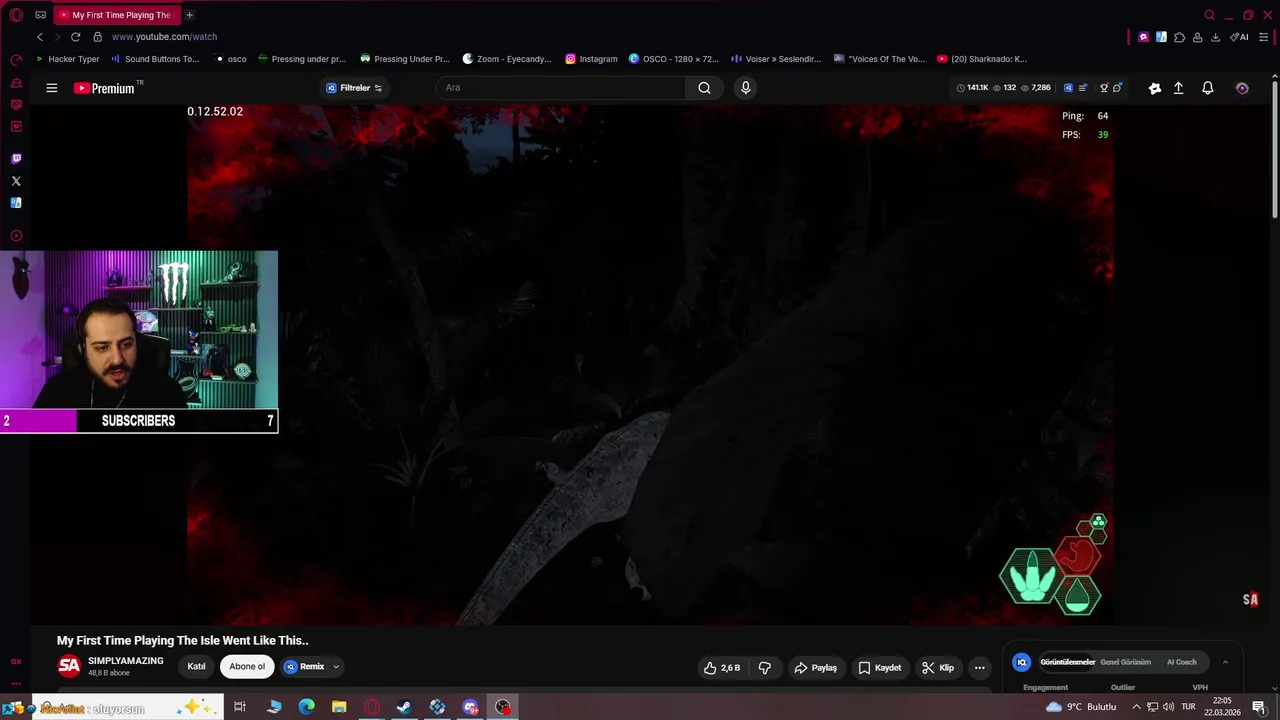This screenshot has height=720, width=1280.
Task: Open the vidIQ trophy icon
Action: tap(1104, 88)
